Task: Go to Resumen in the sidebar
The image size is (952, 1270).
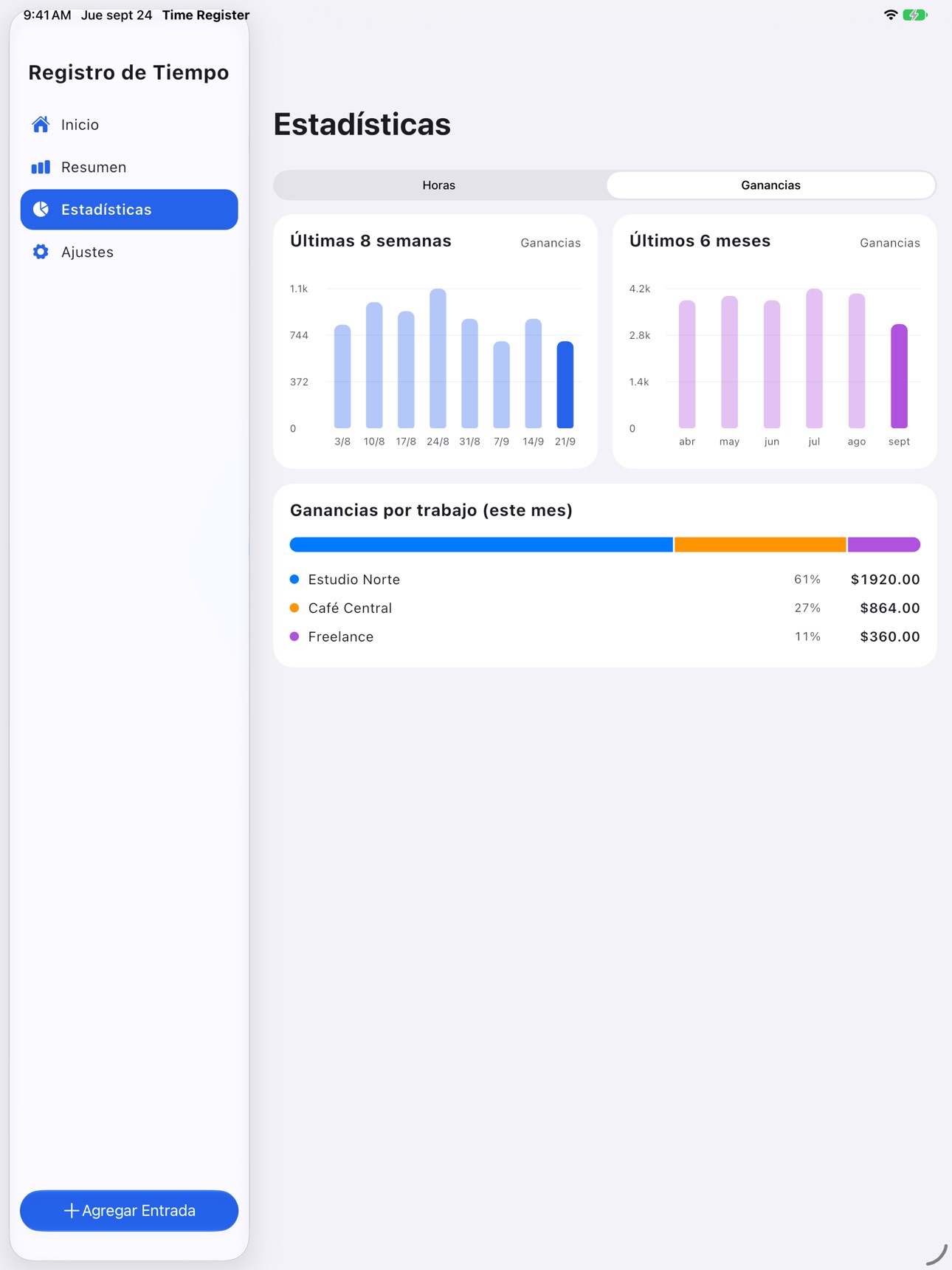Action: [129, 167]
